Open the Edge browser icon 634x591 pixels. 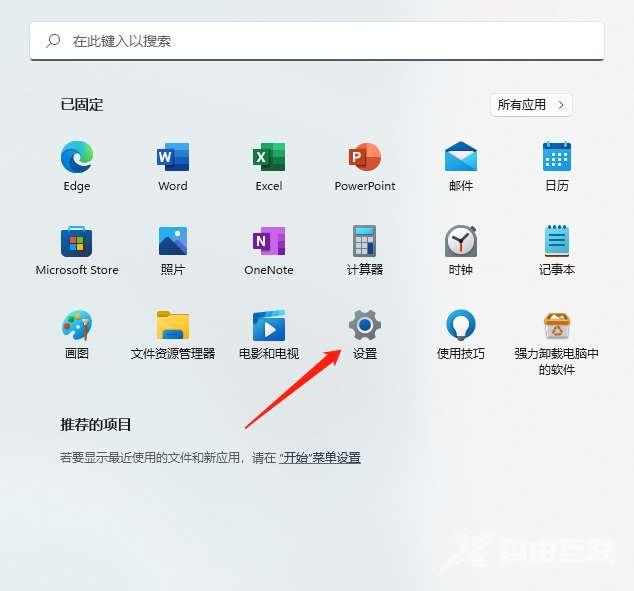pos(77,157)
